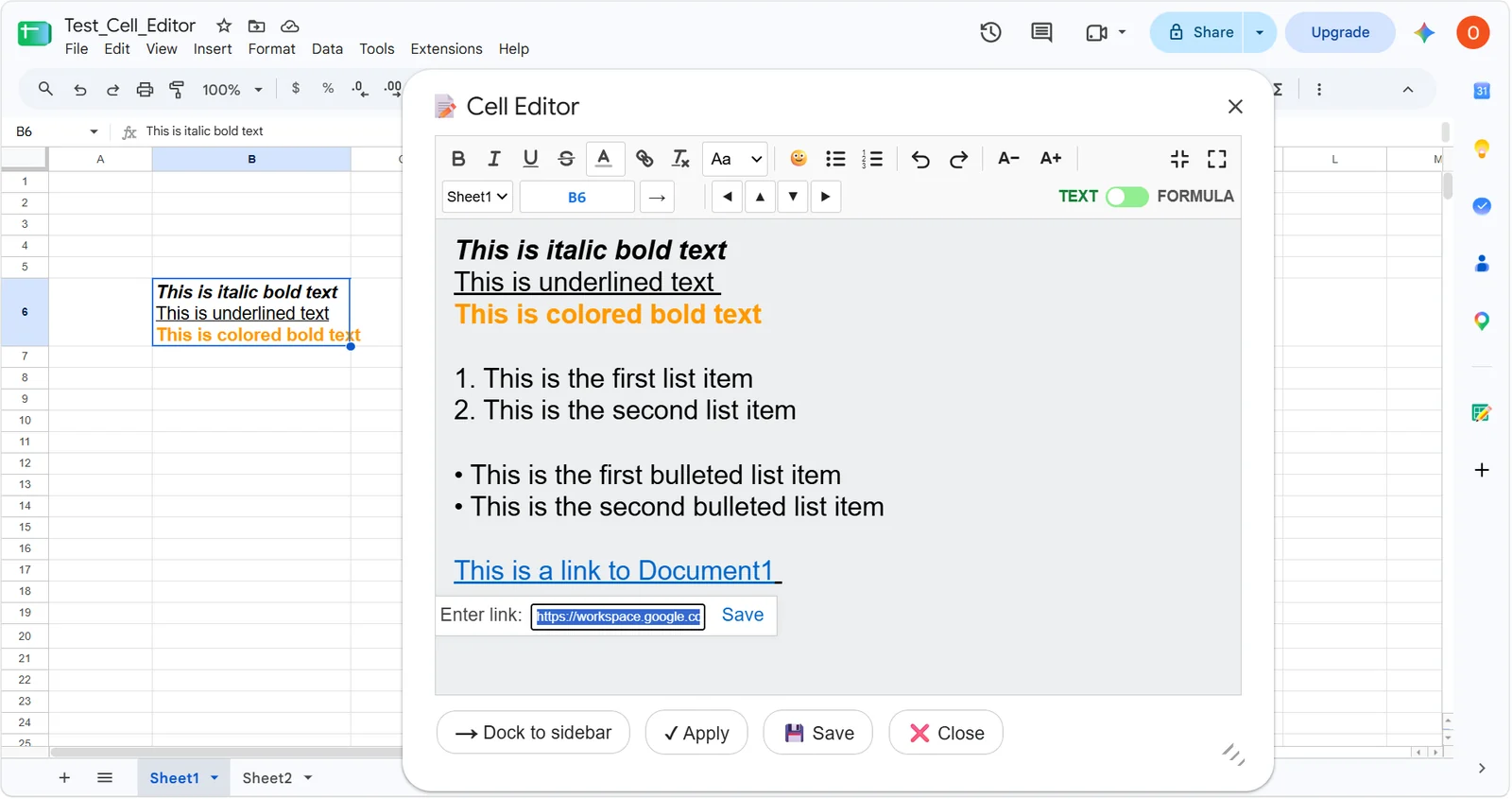
Task: Open the Data menu
Action: (x=327, y=49)
